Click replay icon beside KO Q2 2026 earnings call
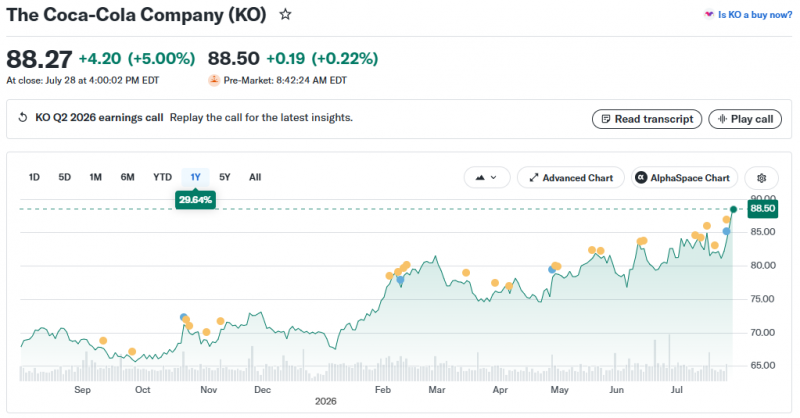This screenshot has height=418, width=800. click(22, 118)
